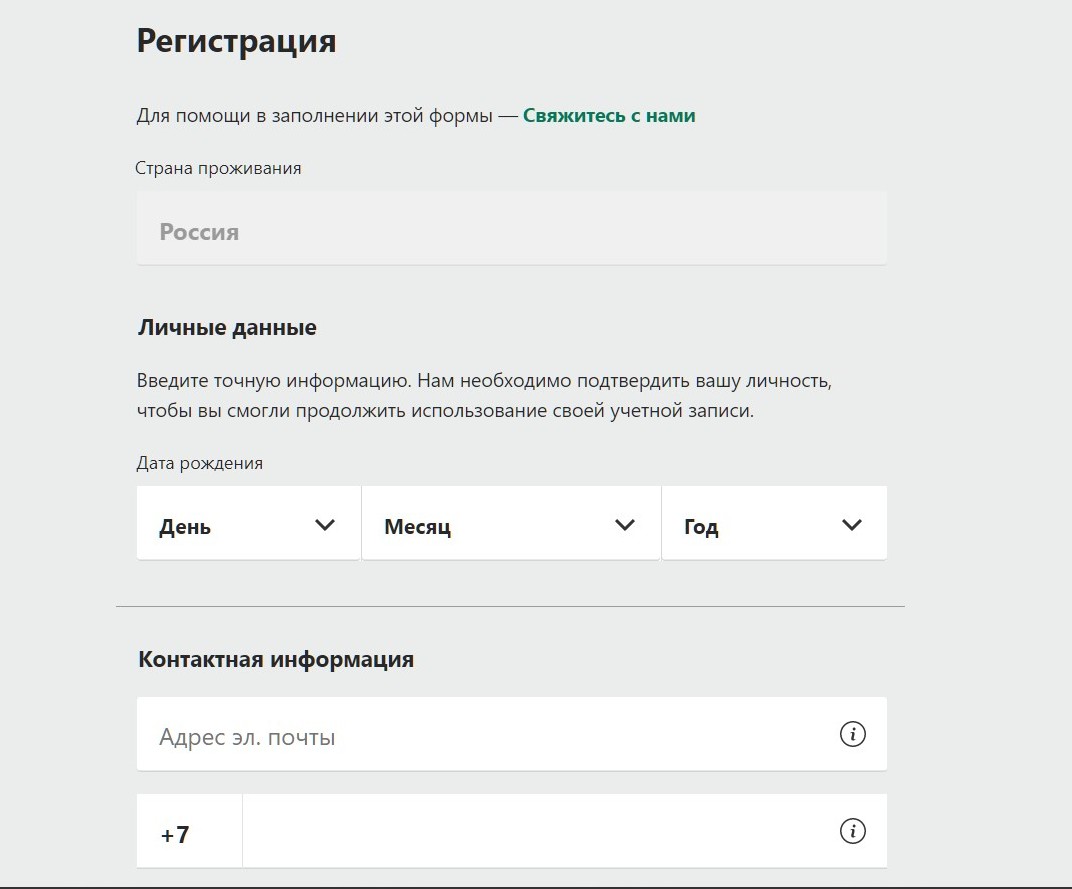Viewport: 1072px width, 889px height.
Task: Follow the Свяжитесь с нами link
Action: 609,116
